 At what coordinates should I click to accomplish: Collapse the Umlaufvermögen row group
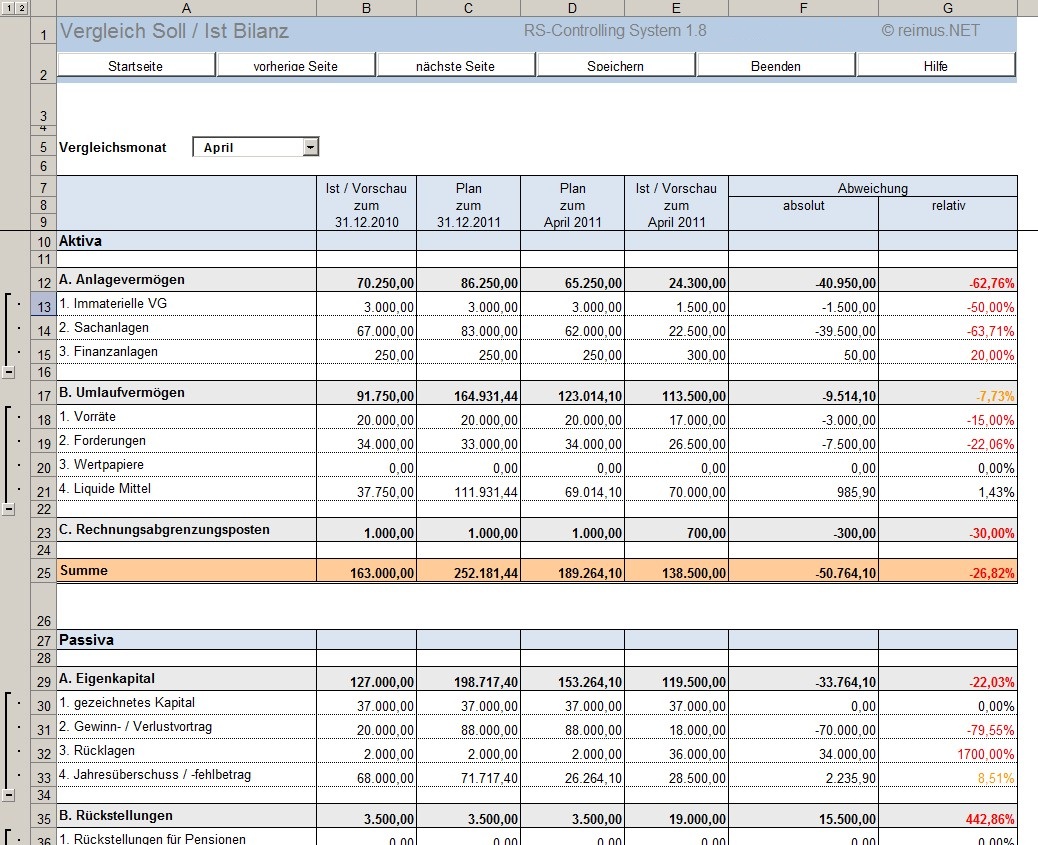click(9, 509)
